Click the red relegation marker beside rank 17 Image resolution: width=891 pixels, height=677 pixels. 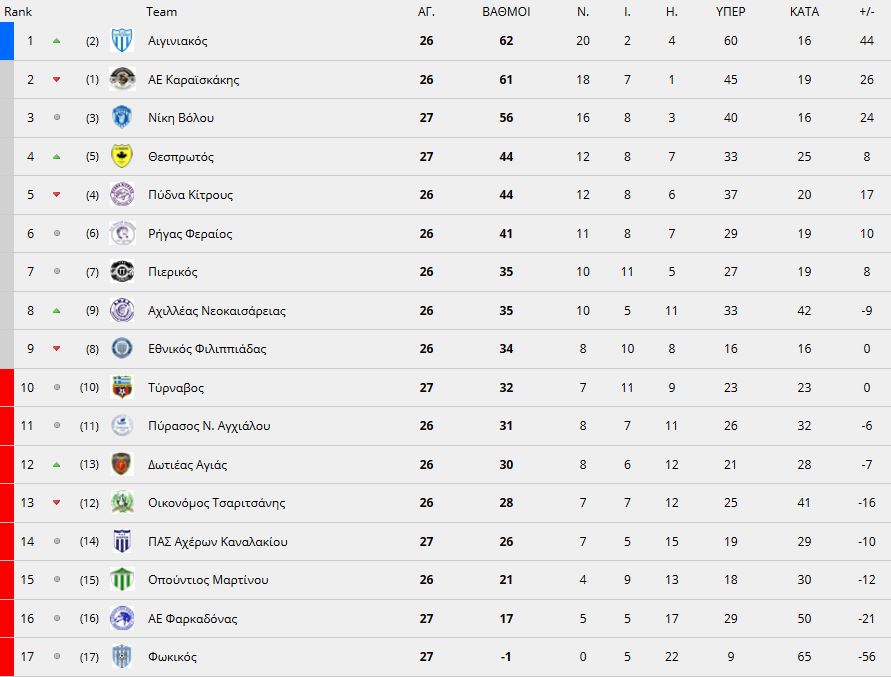(7, 657)
